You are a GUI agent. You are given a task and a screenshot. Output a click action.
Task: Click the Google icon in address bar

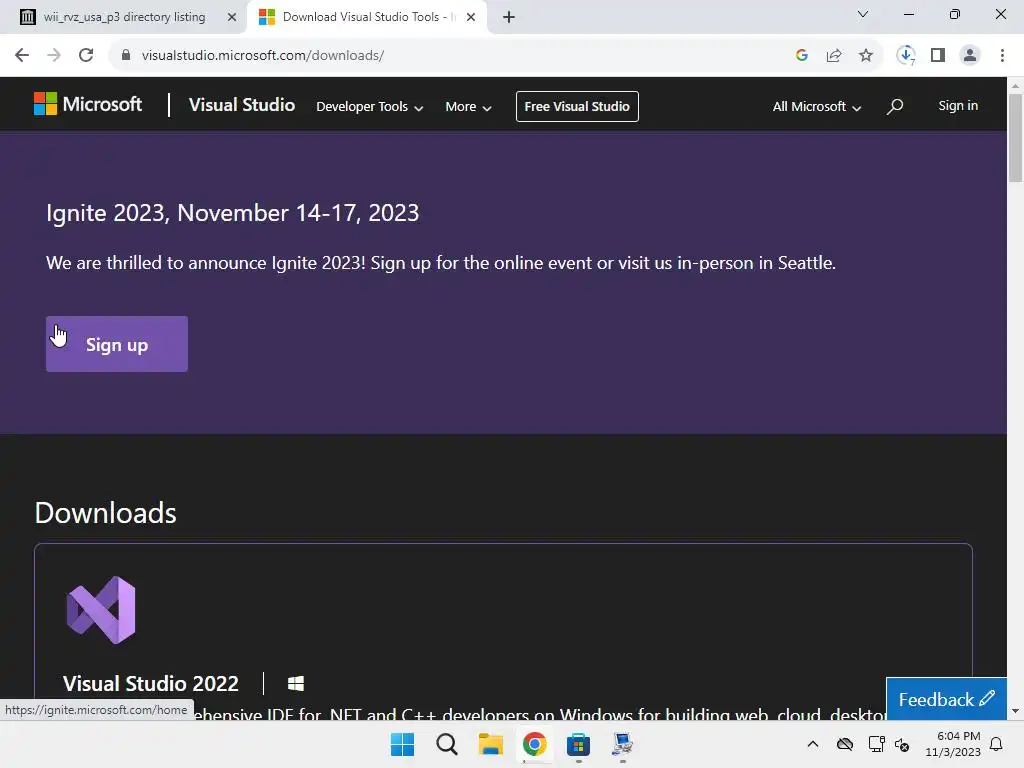coord(802,56)
